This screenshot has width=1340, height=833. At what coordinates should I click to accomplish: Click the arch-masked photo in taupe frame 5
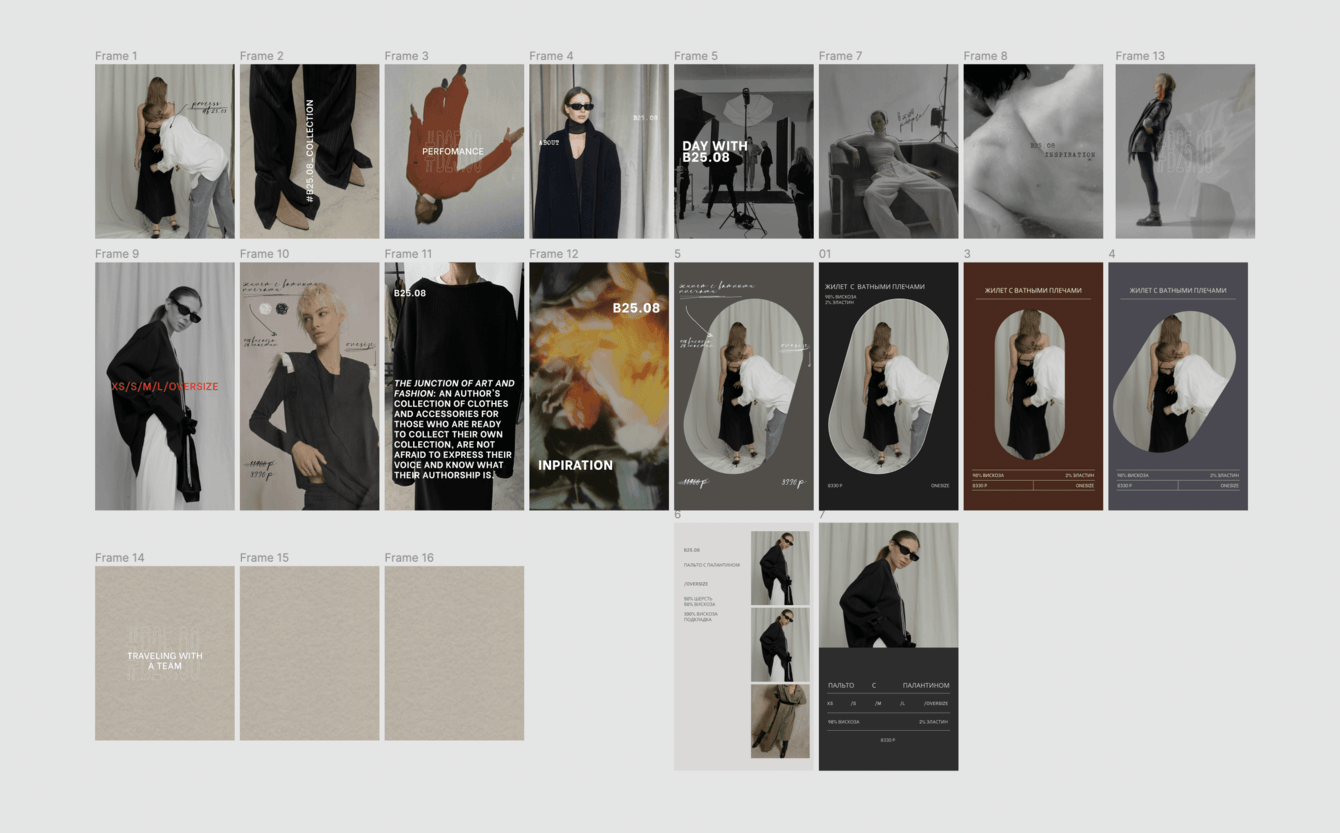(x=743, y=385)
